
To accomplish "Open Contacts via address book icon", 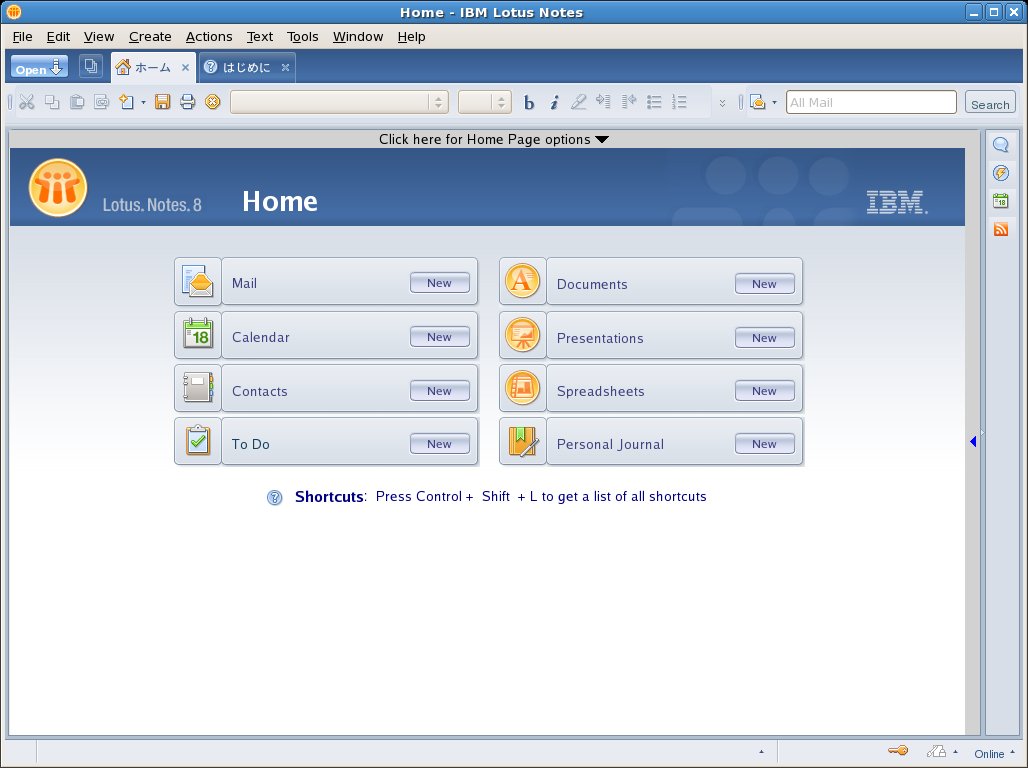I will pyautogui.click(x=197, y=388).
